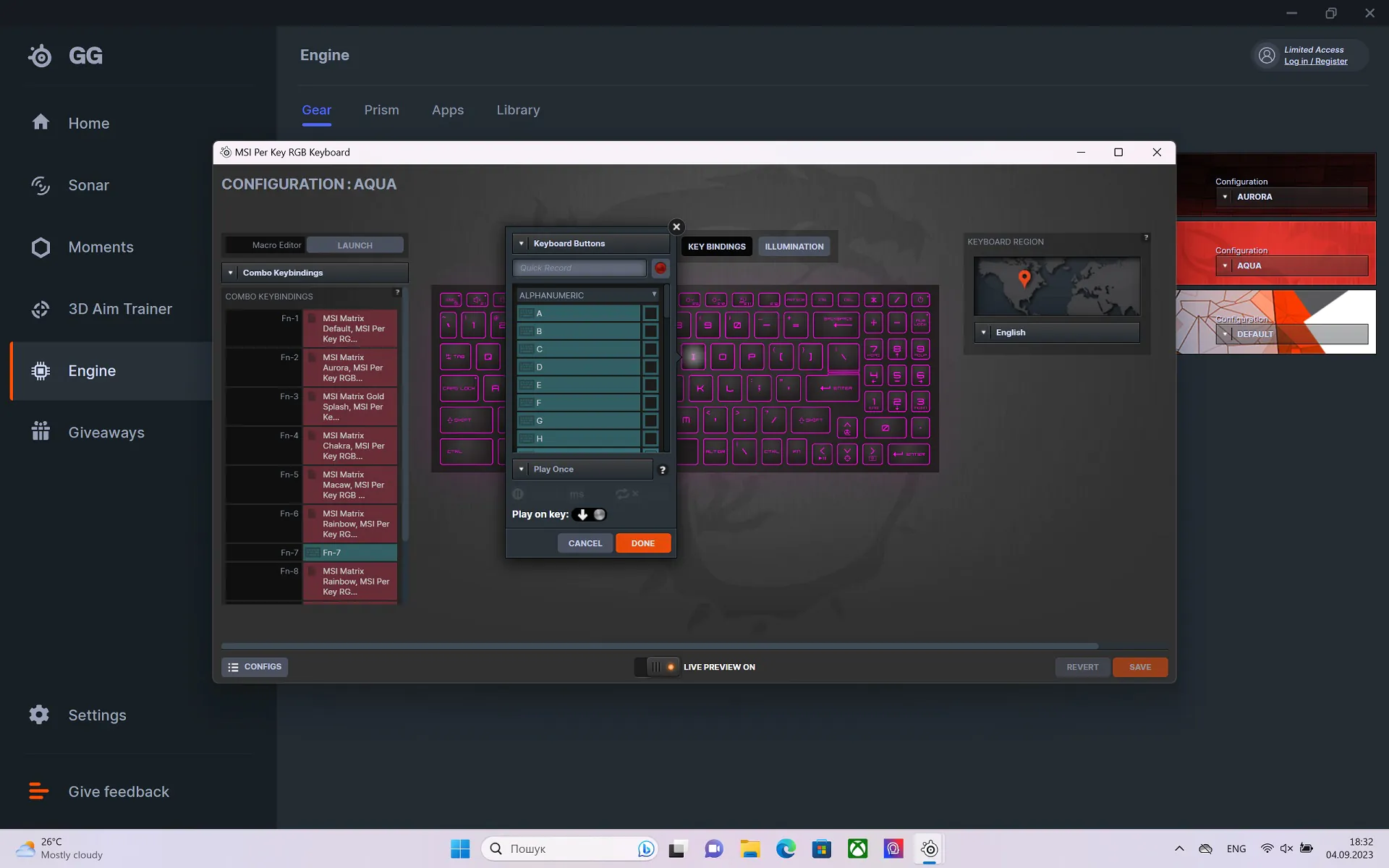Open the AQUA configuration dropdown

click(x=1291, y=265)
